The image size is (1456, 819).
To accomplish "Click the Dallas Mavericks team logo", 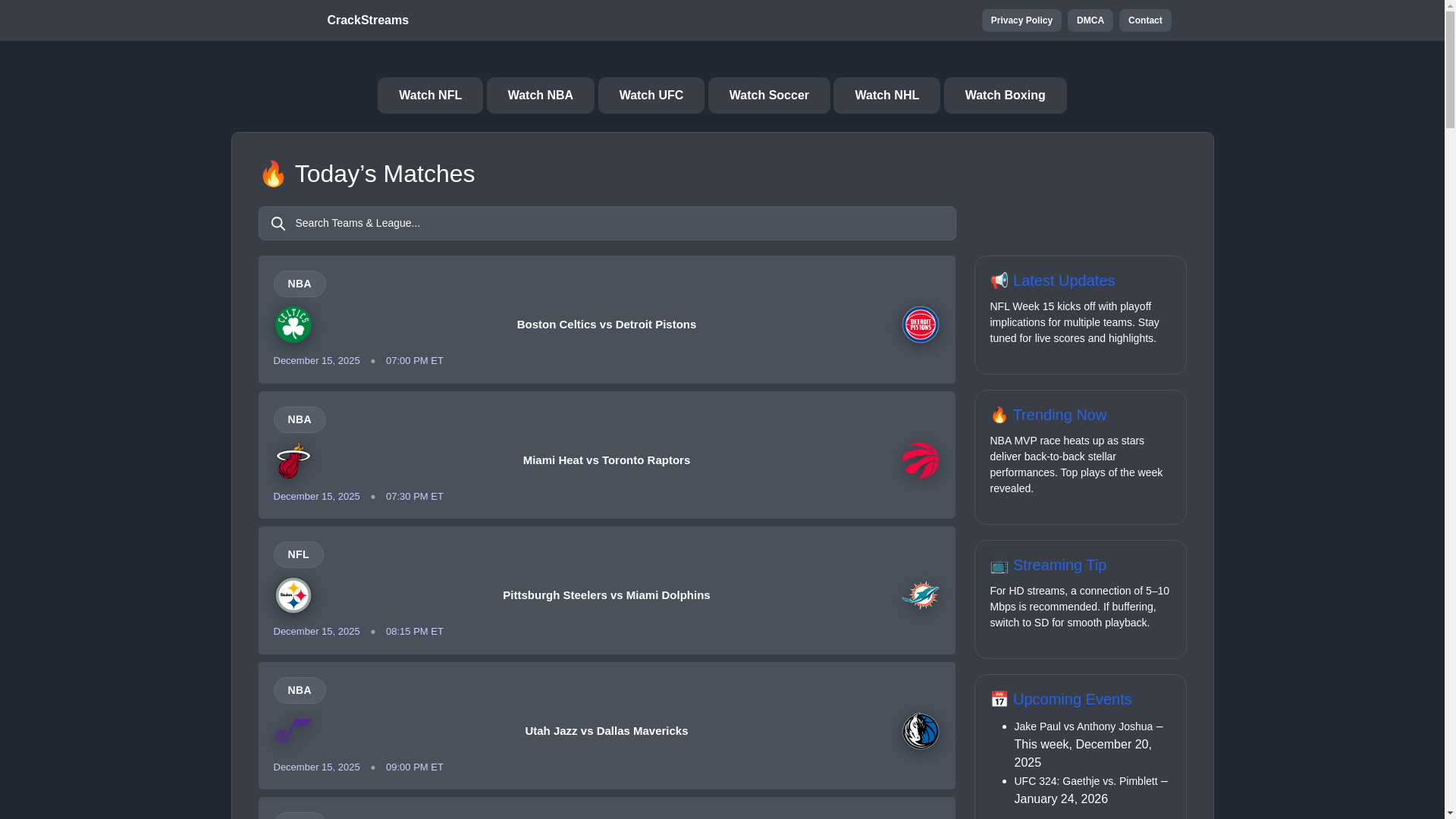I will (920, 731).
